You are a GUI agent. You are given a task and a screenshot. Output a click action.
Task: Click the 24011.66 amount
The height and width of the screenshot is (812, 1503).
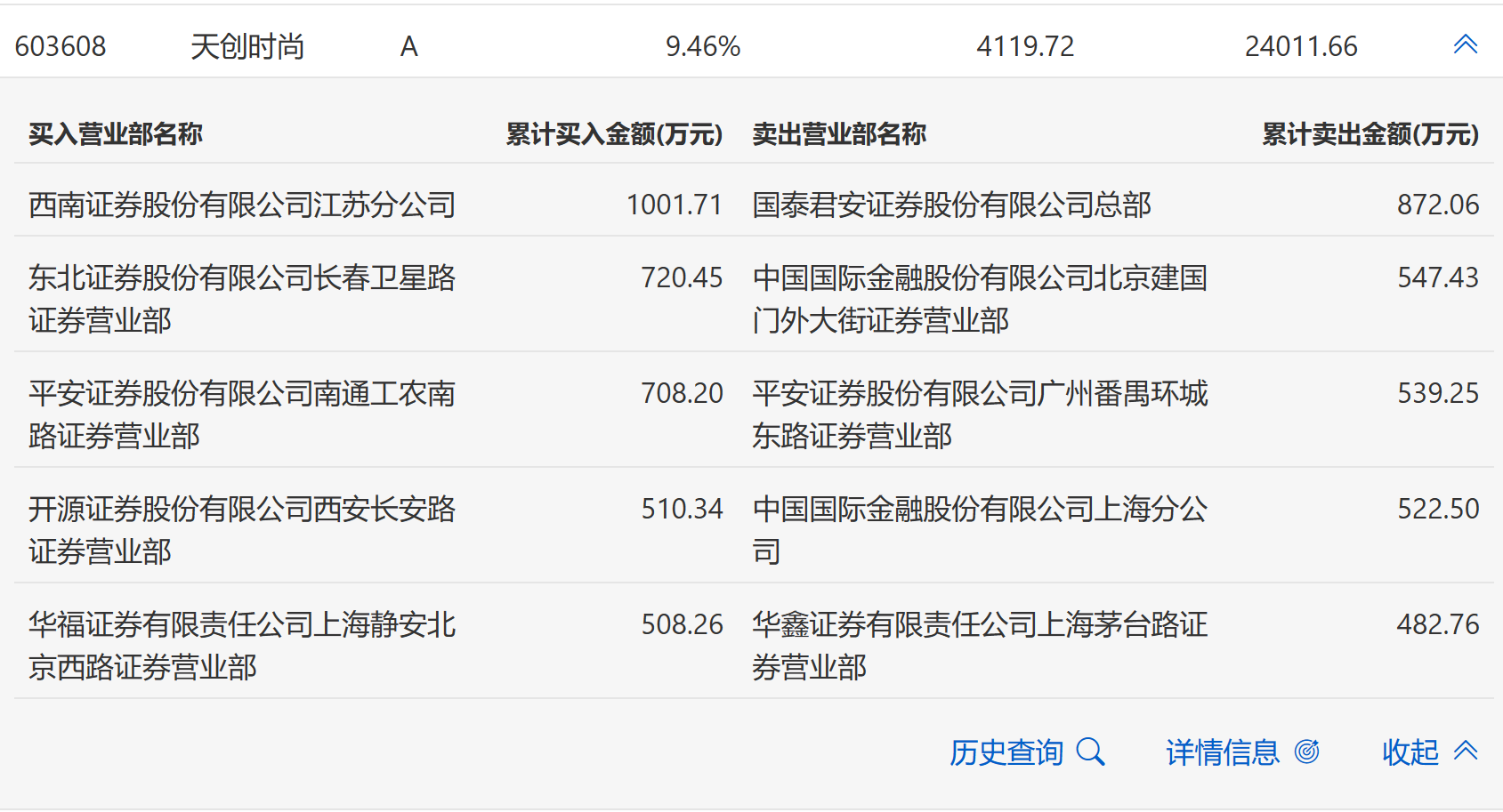tap(1301, 46)
